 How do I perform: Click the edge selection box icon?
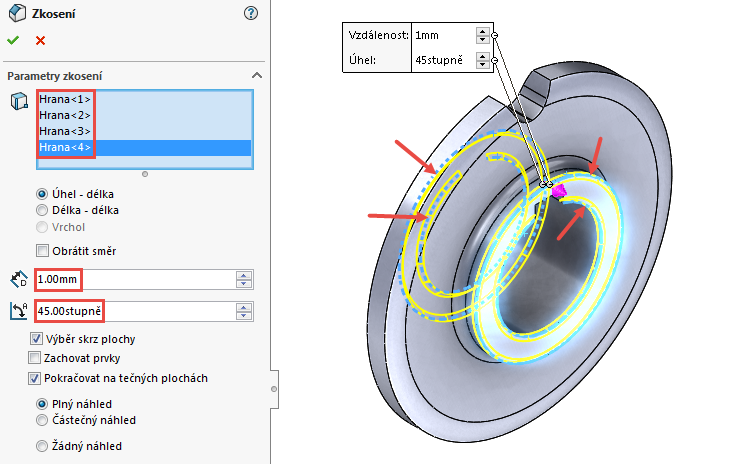coord(19,101)
